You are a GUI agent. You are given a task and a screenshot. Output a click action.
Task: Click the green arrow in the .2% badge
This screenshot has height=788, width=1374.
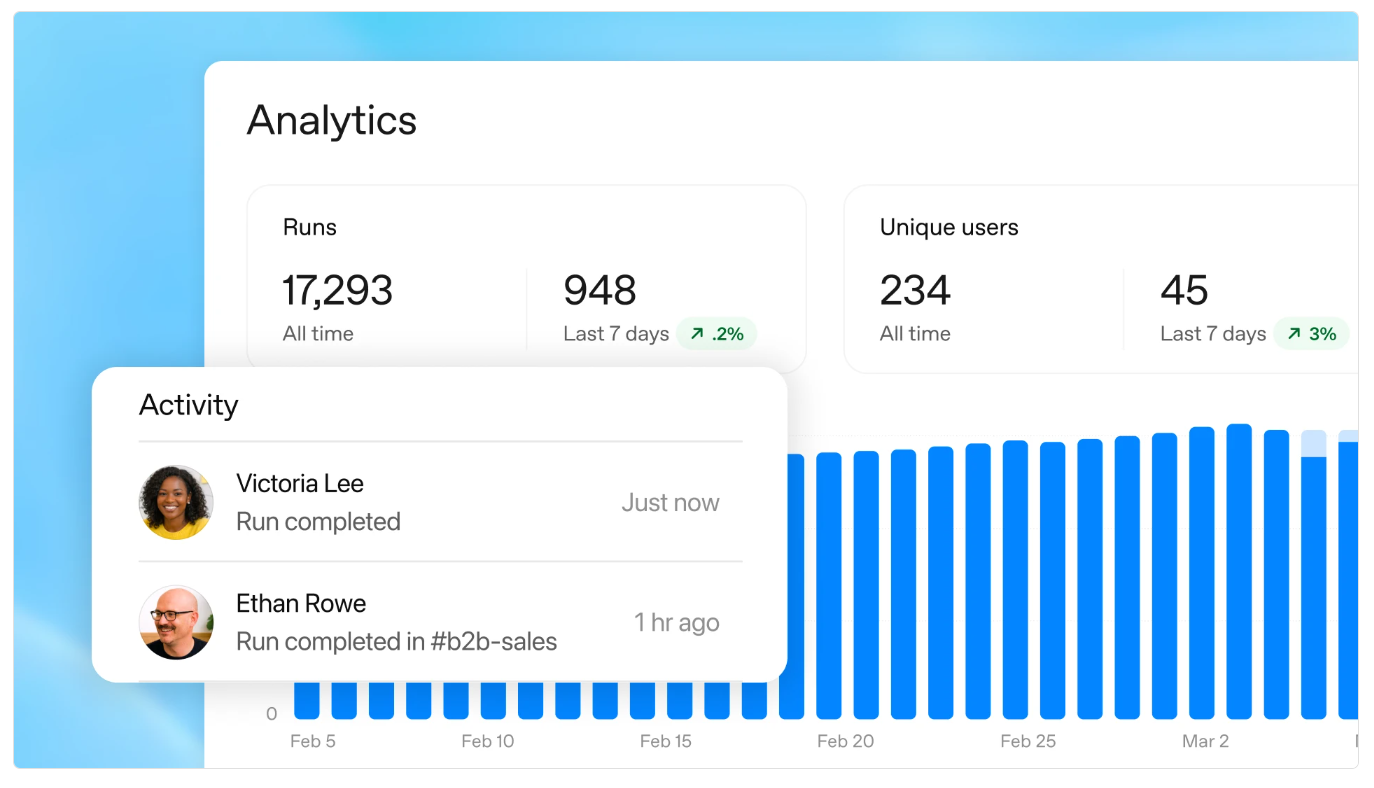[697, 334]
